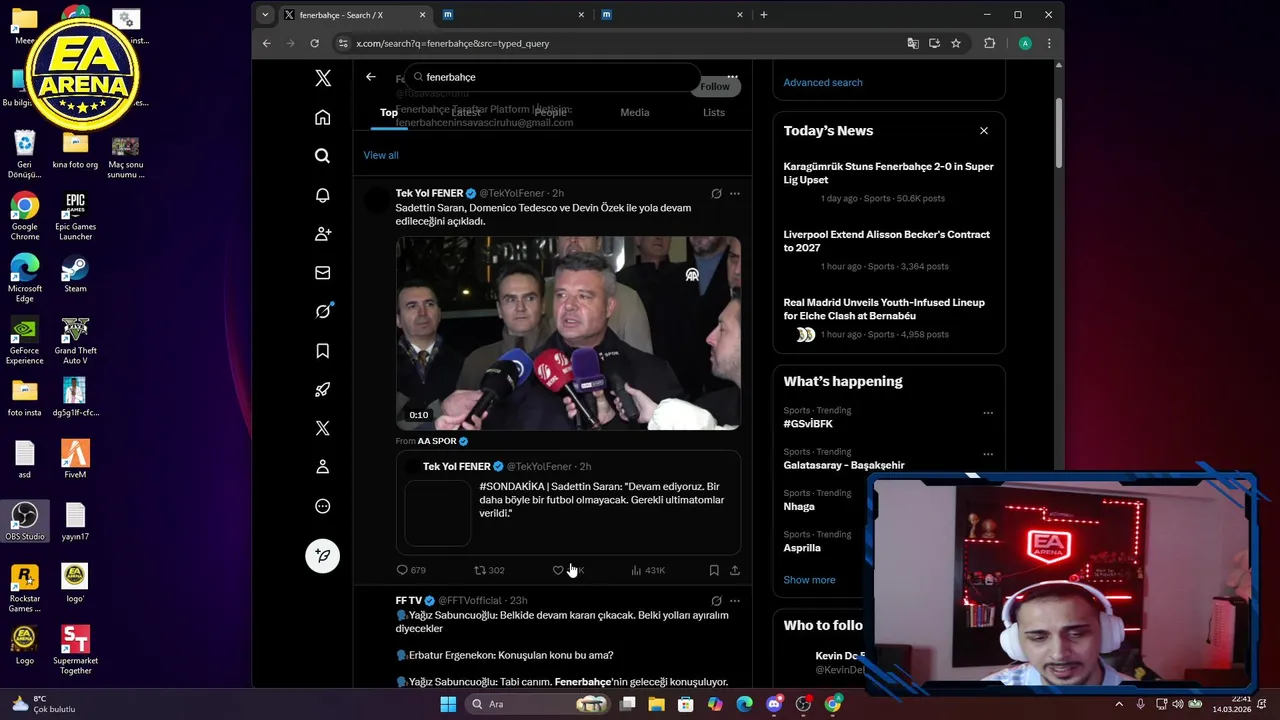Open Galatasaray - Başakşehir trending topic
The image size is (1280, 720).
click(x=844, y=465)
